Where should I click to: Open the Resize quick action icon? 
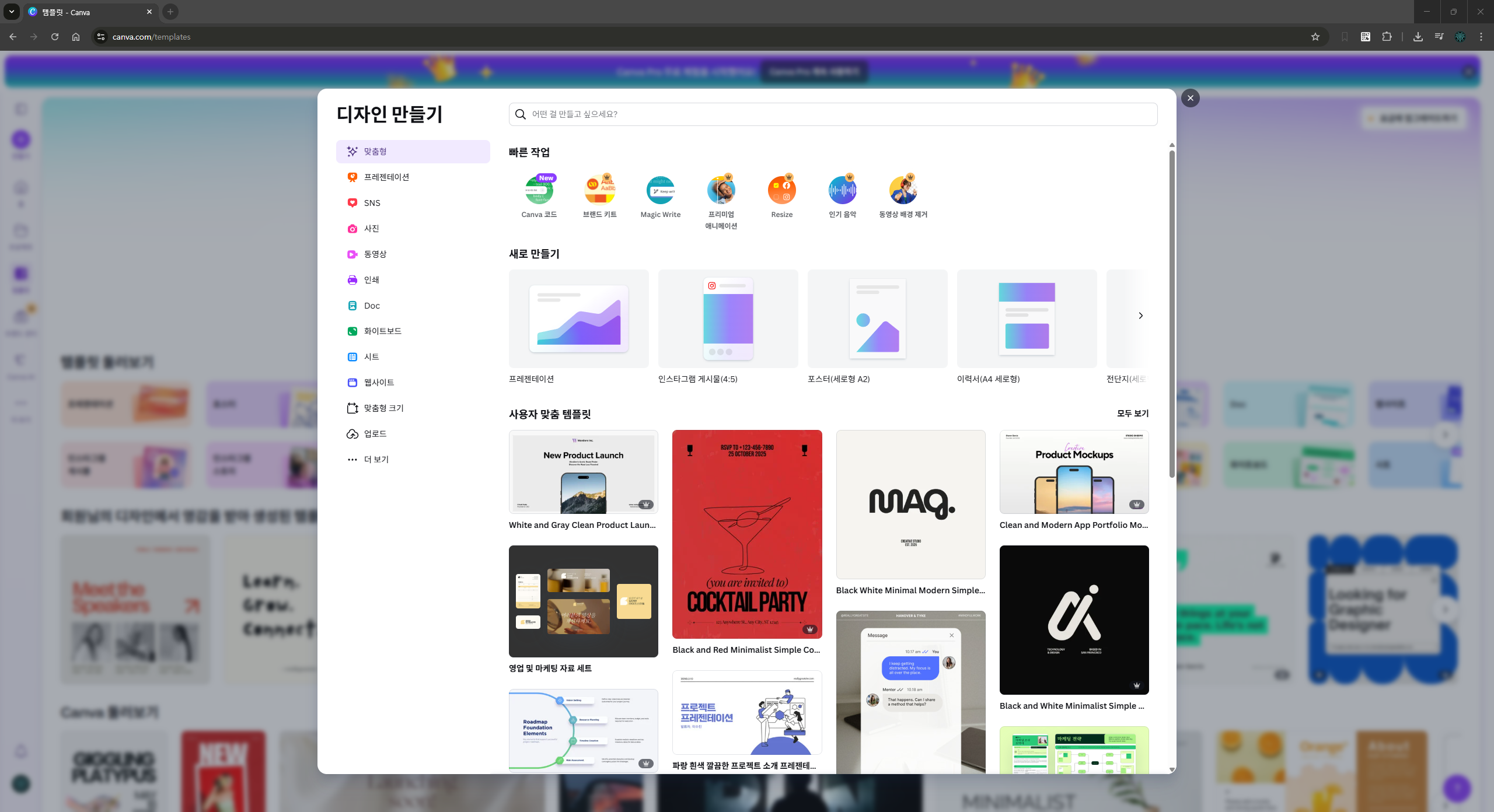(x=781, y=190)
